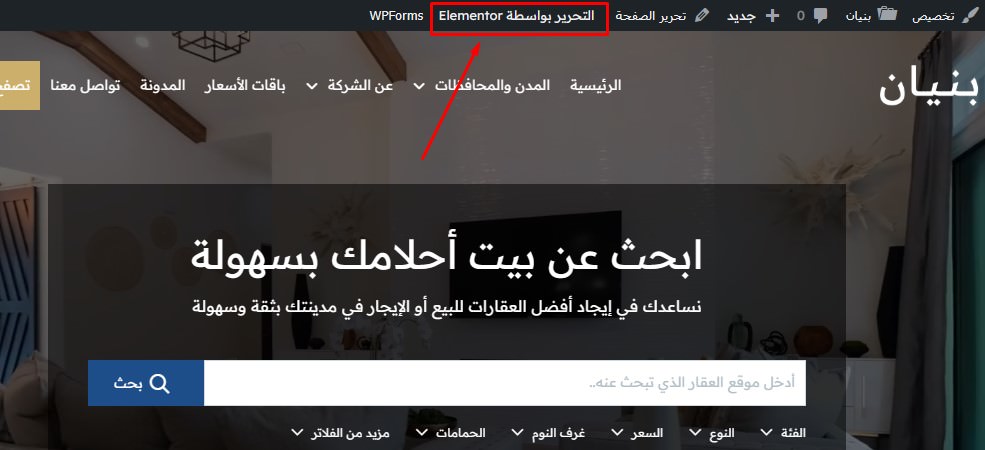985x450 pixels.
Task: Expand the المدن والمحافظات menu chevron
Action: (419, 86)
